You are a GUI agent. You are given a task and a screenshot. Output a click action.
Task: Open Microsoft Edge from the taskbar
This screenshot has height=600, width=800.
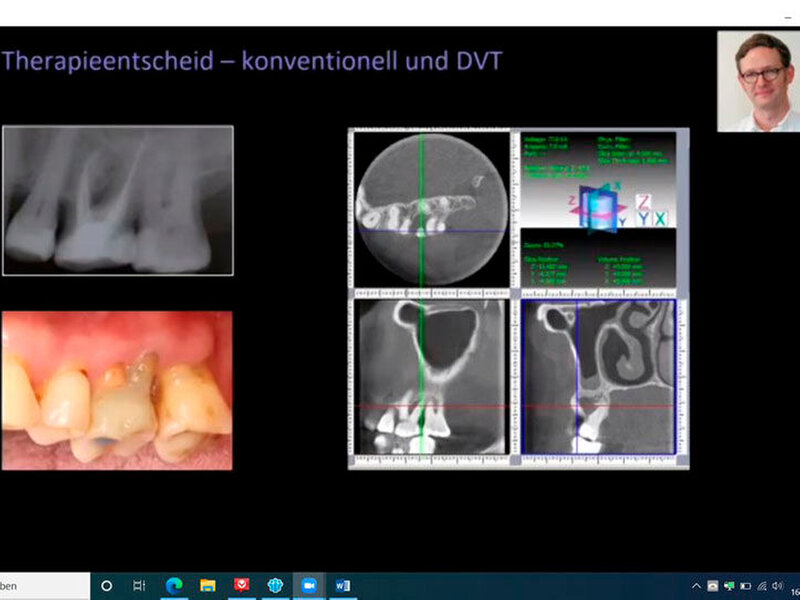coord(173,585)
